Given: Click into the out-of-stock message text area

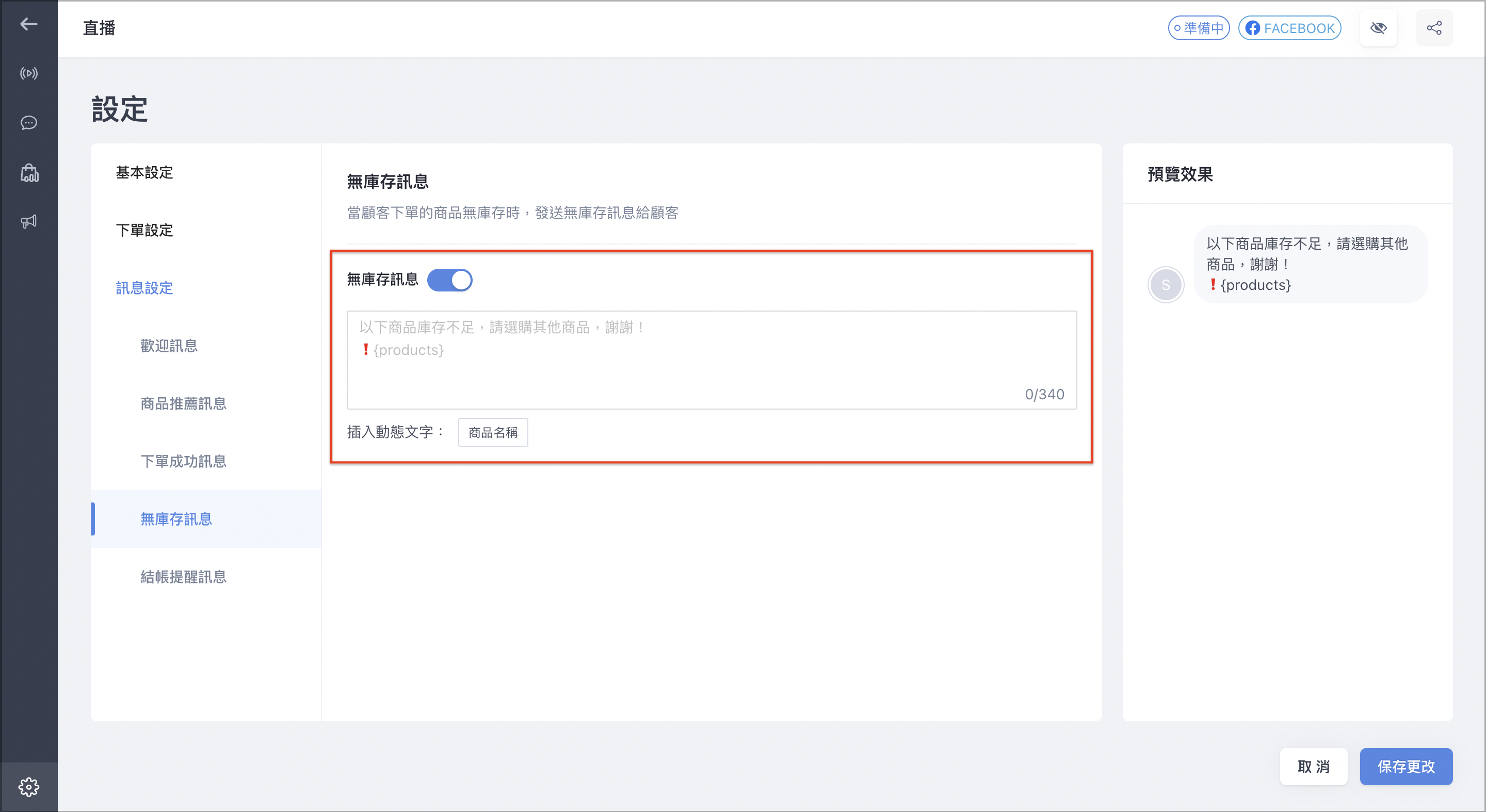Looking at the screenshot, I should (712, 360).
